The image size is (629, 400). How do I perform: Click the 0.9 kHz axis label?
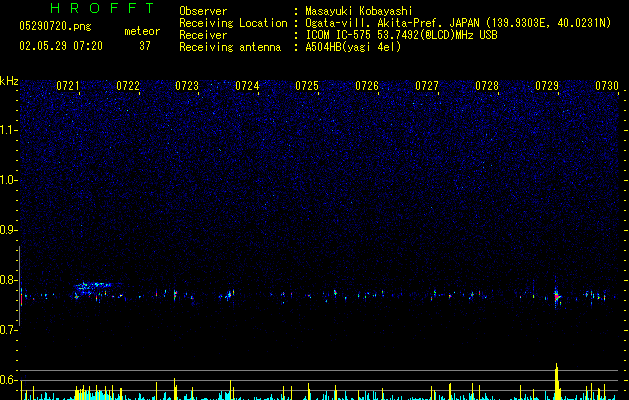point(8,230)
